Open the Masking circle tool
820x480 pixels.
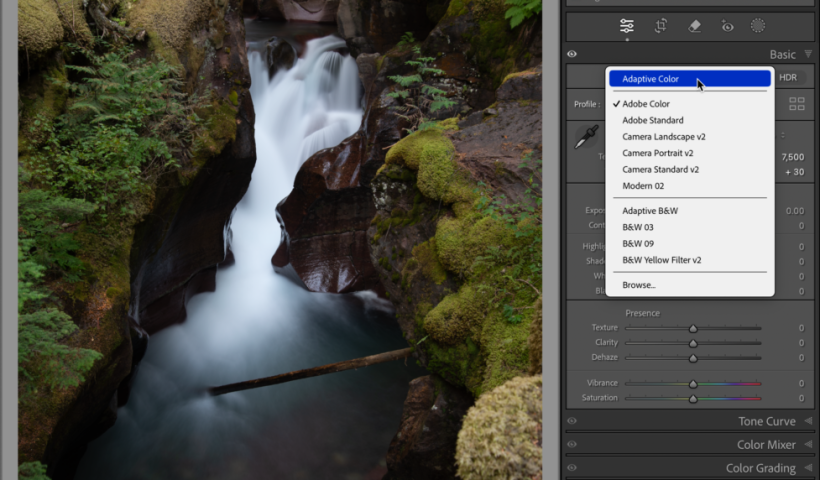[758, 26]
